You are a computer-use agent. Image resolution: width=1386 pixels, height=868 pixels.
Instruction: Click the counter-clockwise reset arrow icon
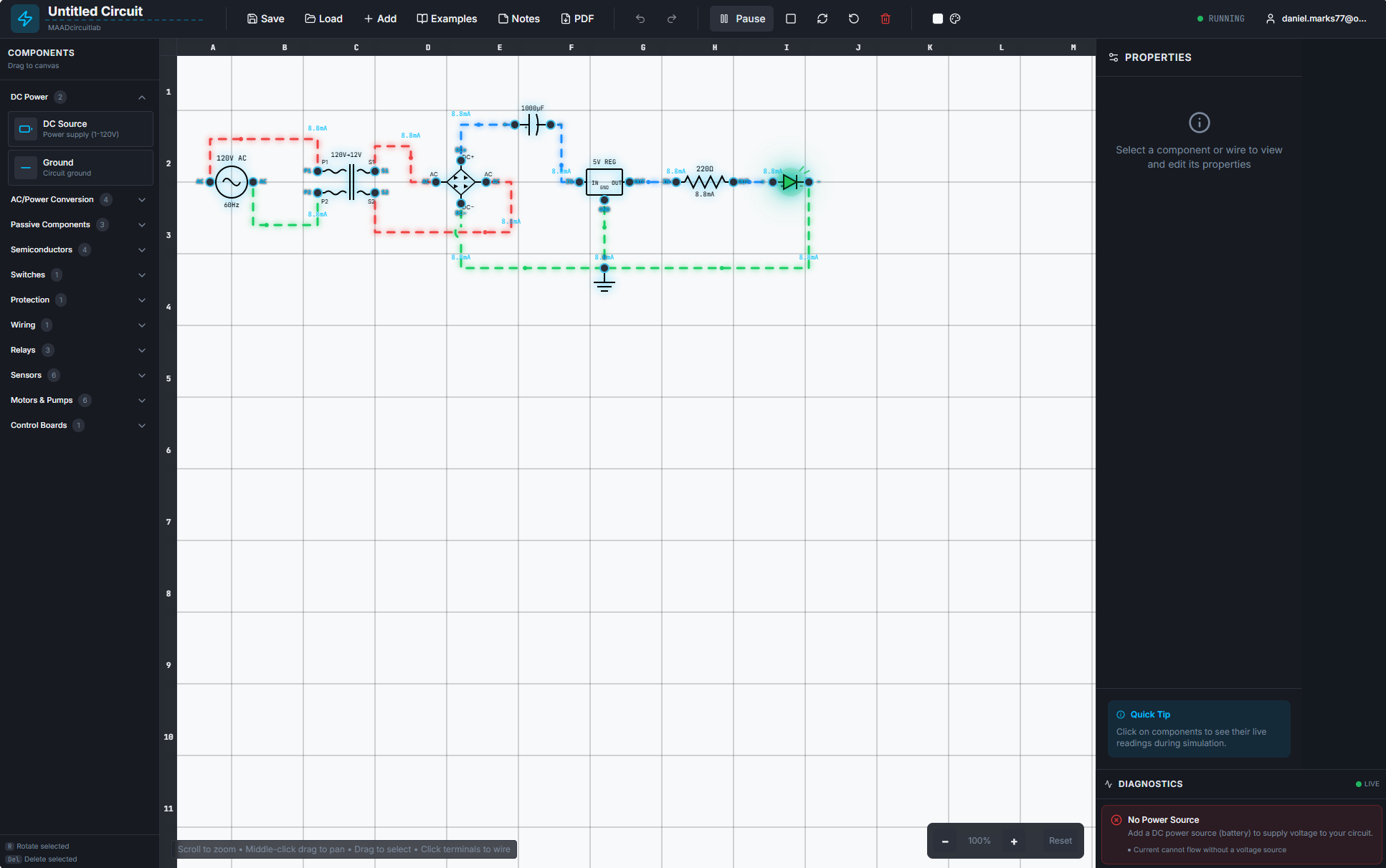tap(854, 19)
